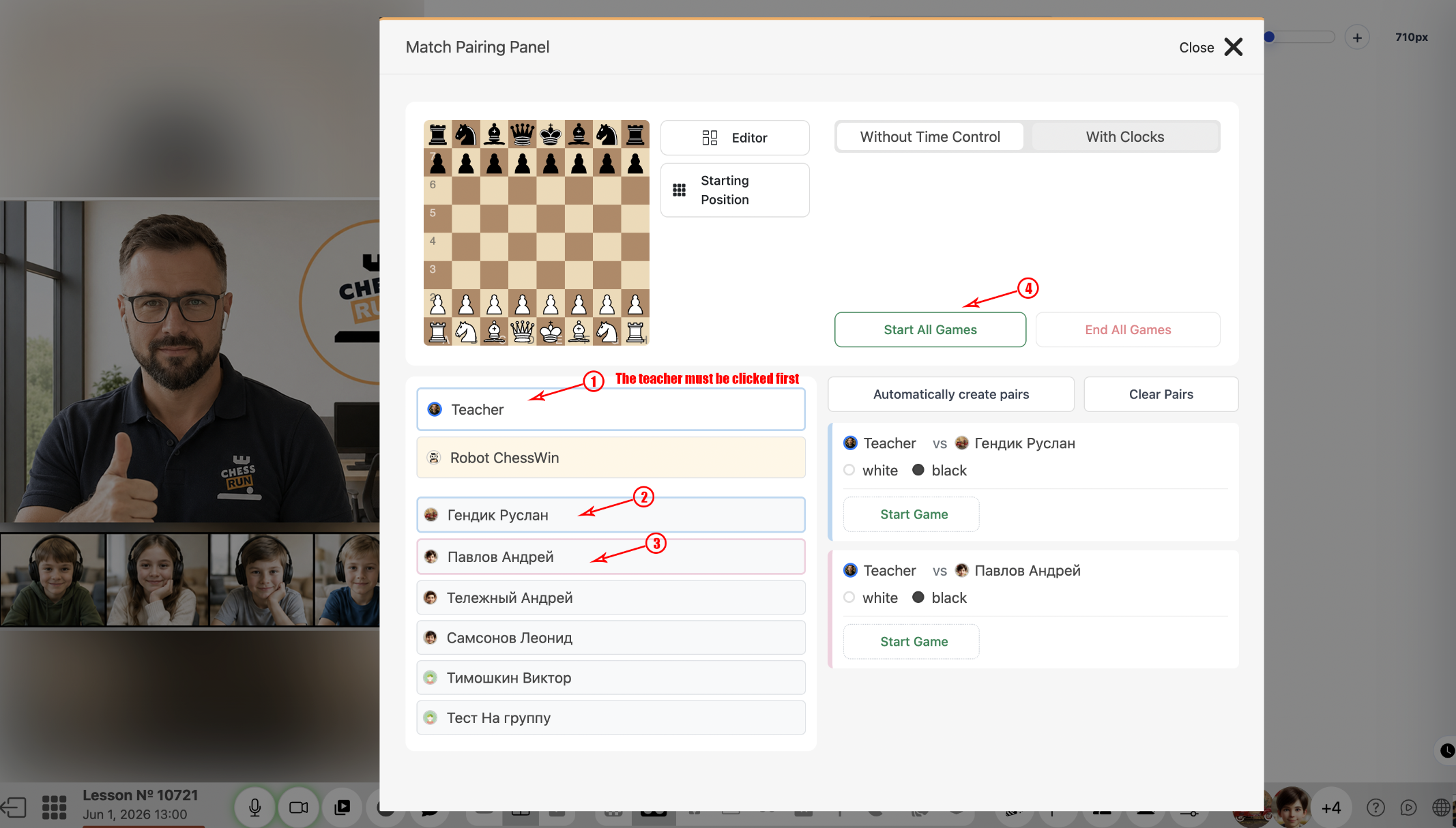The height and width of the screenshot is (828, 1456).
Task: Click End All Games button
Action: 1128,329
